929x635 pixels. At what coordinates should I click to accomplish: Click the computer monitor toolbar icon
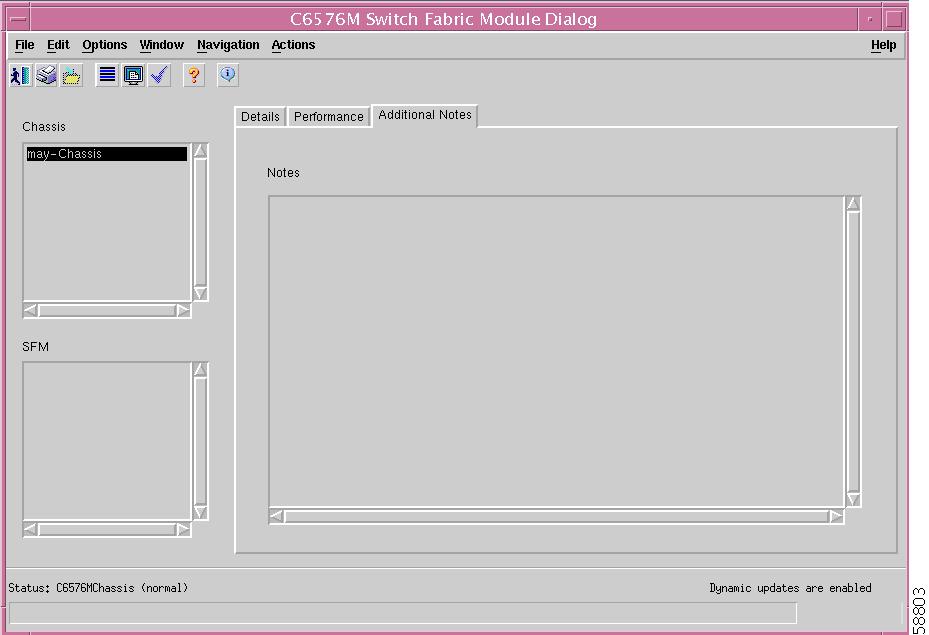coord(133,75)
